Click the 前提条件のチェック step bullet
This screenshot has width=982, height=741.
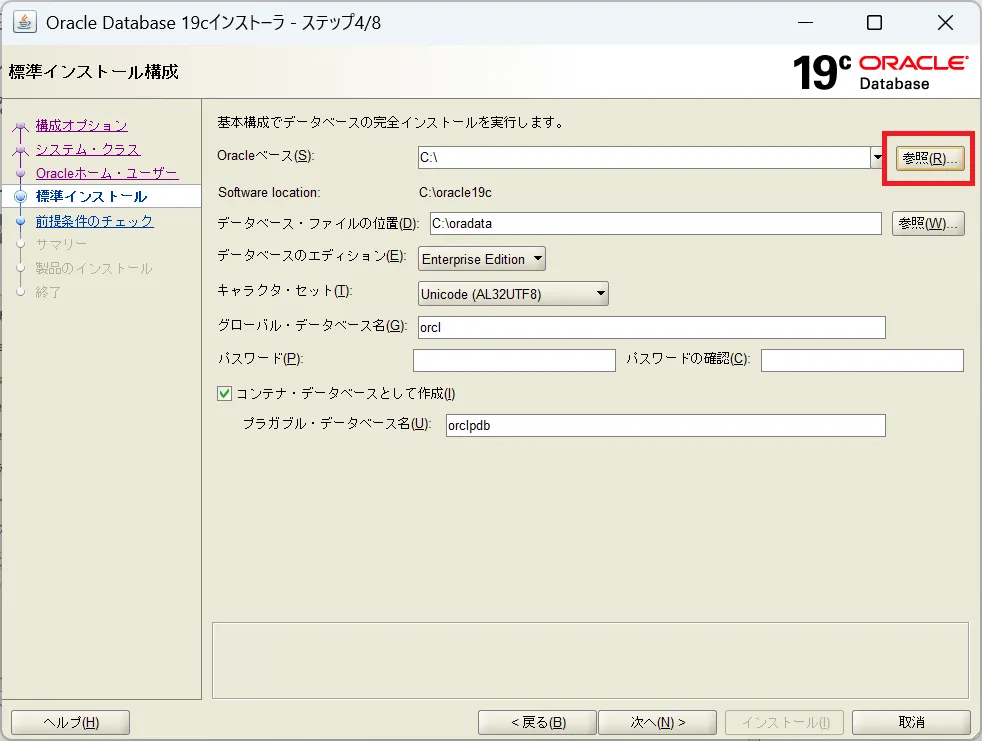click(x=21, y=221)
